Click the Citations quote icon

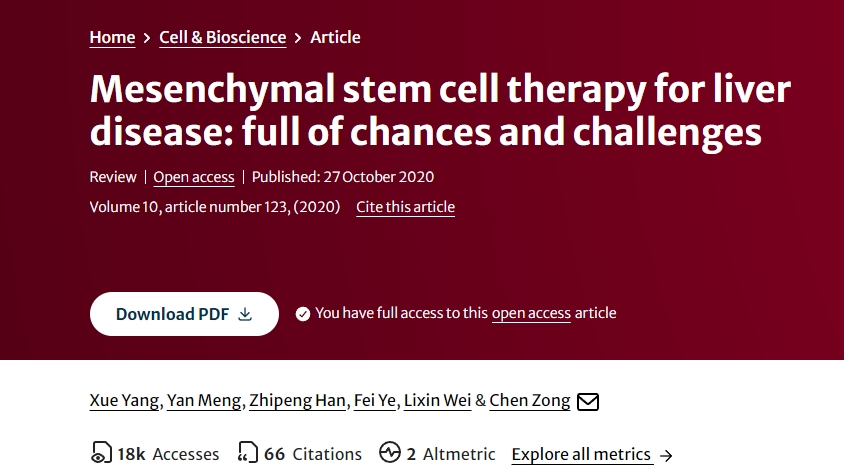point(248,454)
